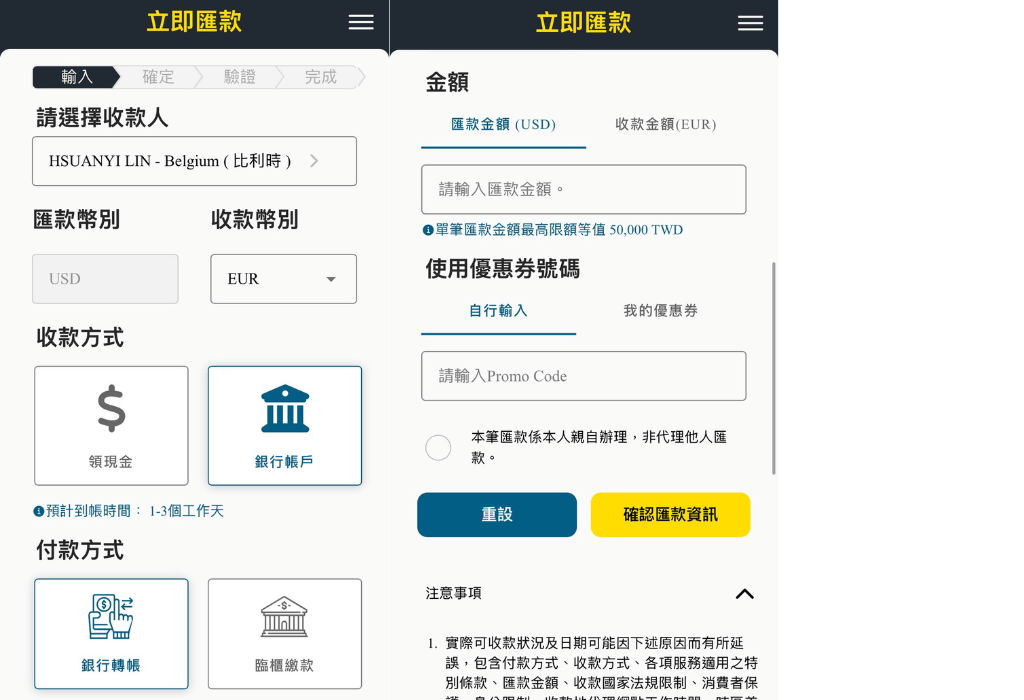Click the 注意事項 heading text
The height and width of the screenshot is (700, 1024).
pos(453,594)
